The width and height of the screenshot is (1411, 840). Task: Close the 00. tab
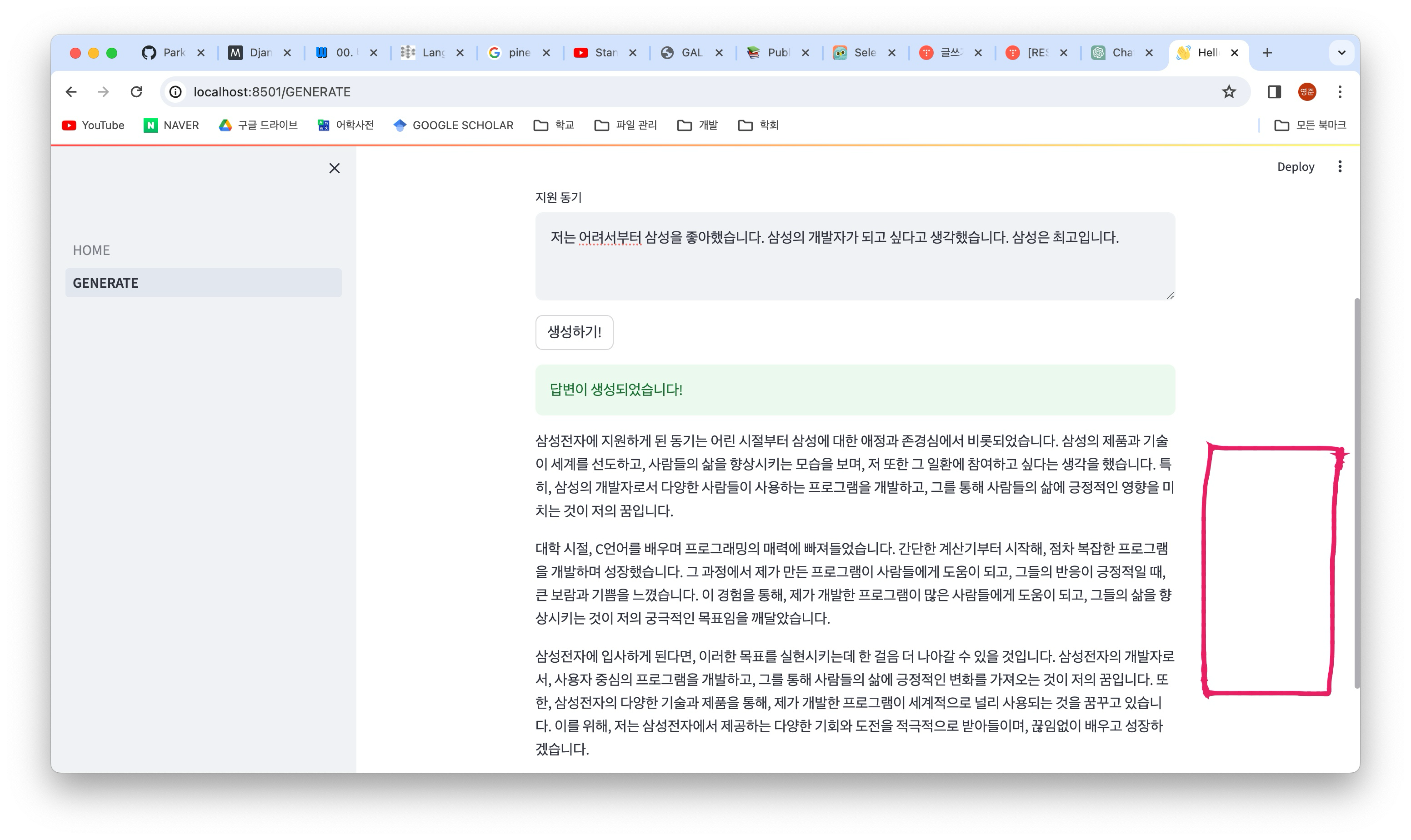point(374,53)
